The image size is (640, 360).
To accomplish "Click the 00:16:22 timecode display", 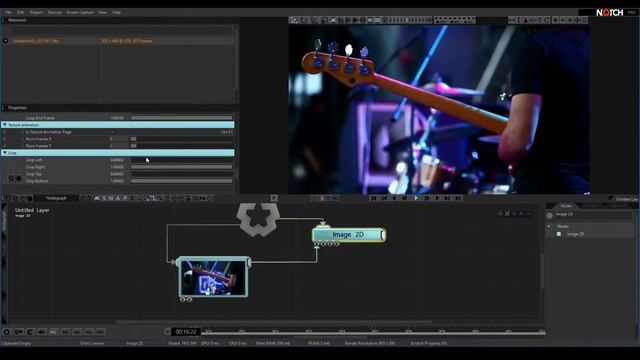I will tap(186, 332).
